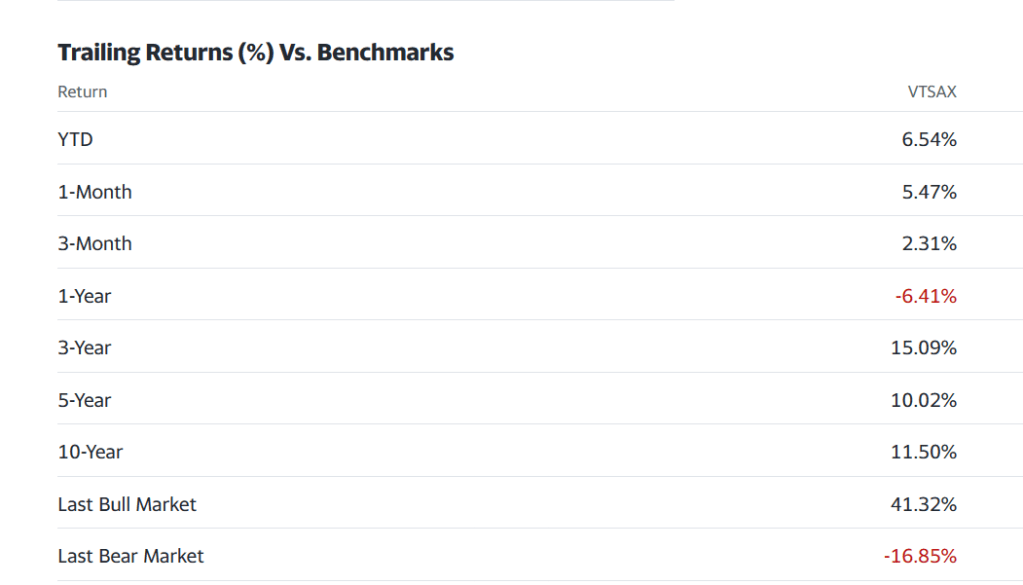1023x585 pixels.
Task: Click the red -6.41% return value
Action: pyautogui.click(x=926, y=296)
